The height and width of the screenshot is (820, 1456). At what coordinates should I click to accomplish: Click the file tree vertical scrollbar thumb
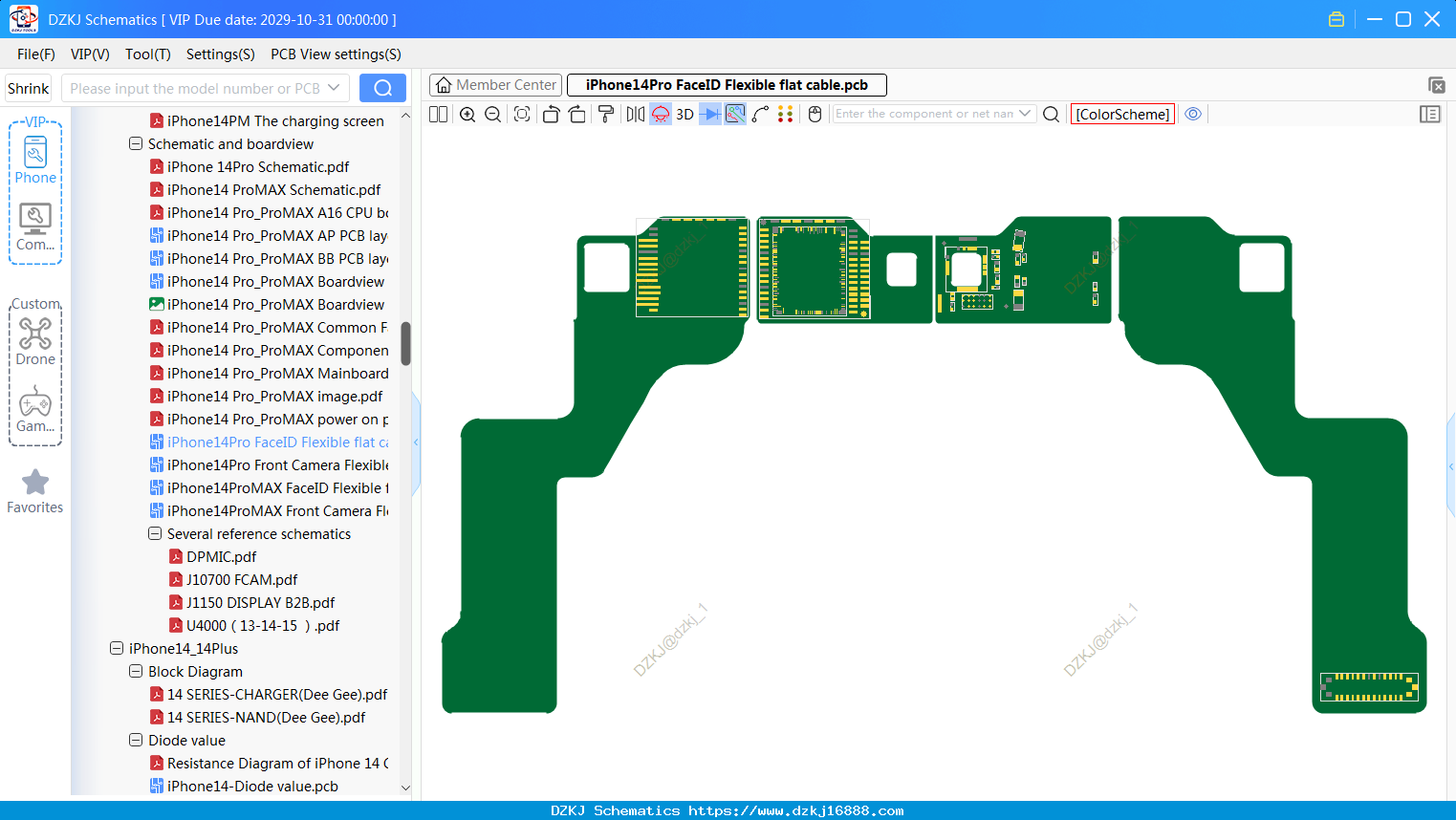405,343
